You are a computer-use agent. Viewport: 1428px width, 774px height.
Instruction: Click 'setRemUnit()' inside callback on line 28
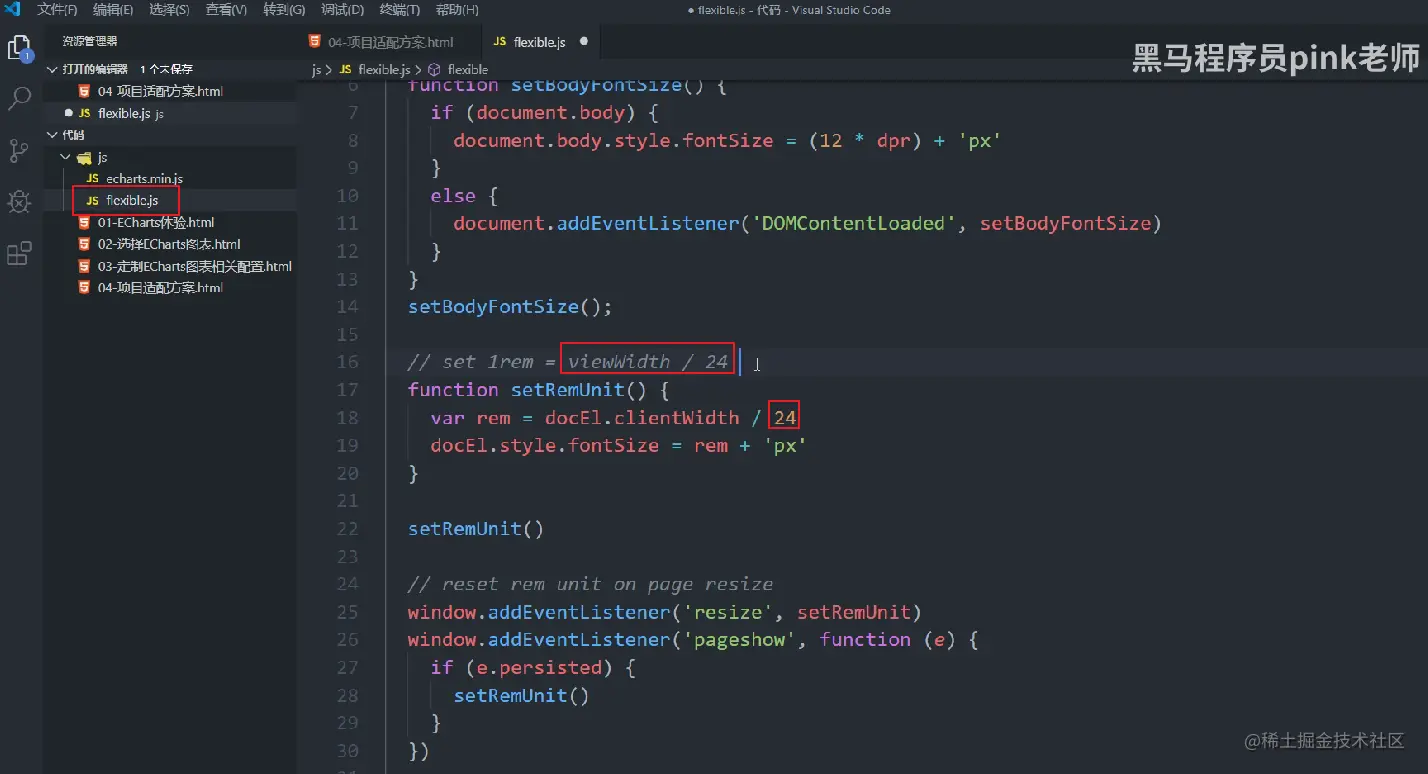tap(522, 695)
